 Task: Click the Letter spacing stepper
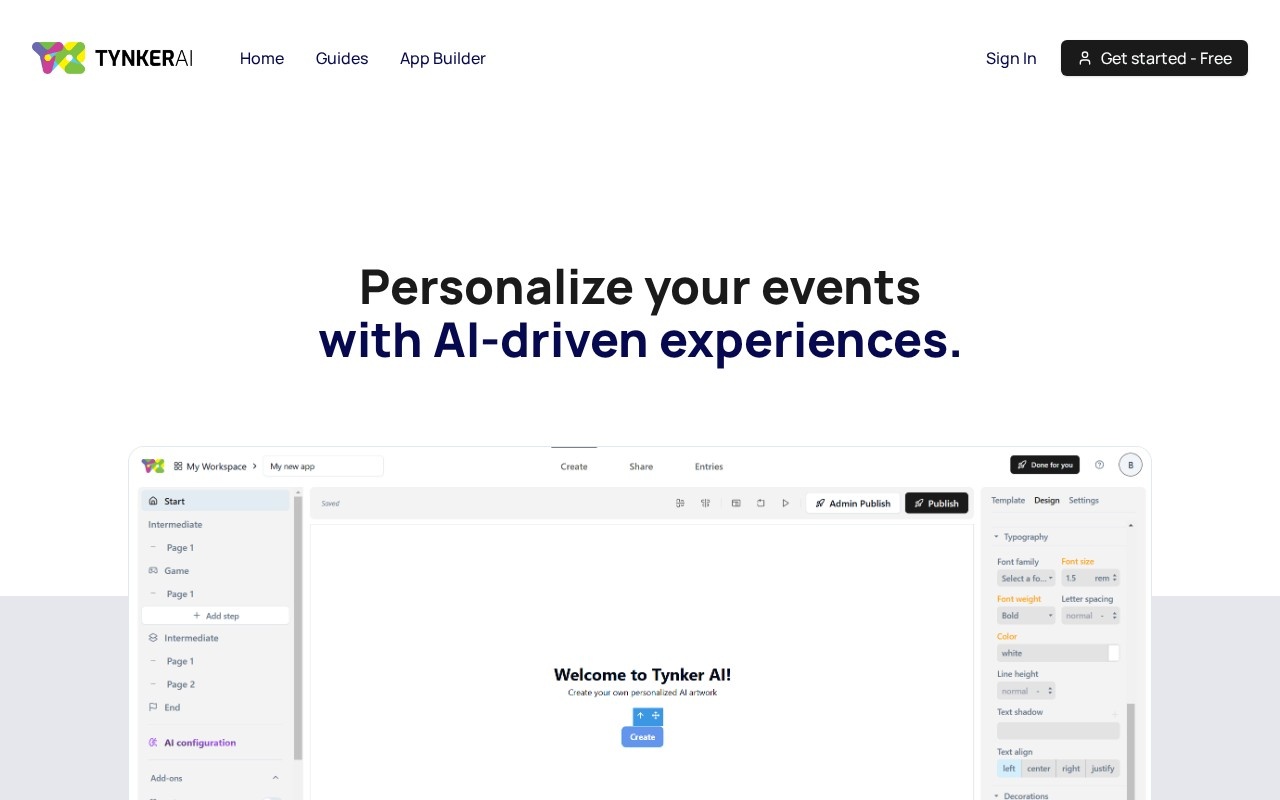click(1115, 616)
